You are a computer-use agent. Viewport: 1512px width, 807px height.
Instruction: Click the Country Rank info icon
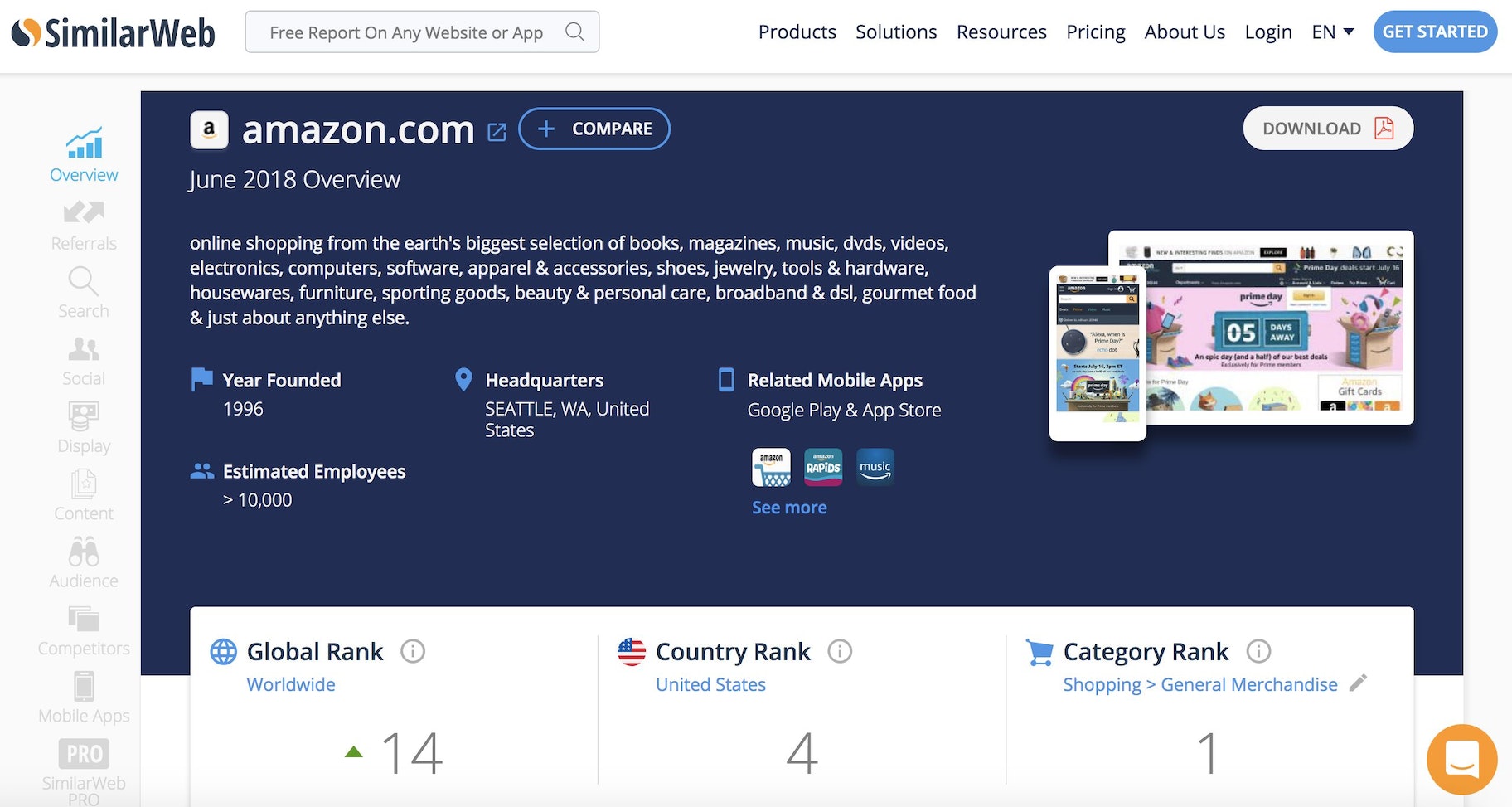[x=840, y=651]
